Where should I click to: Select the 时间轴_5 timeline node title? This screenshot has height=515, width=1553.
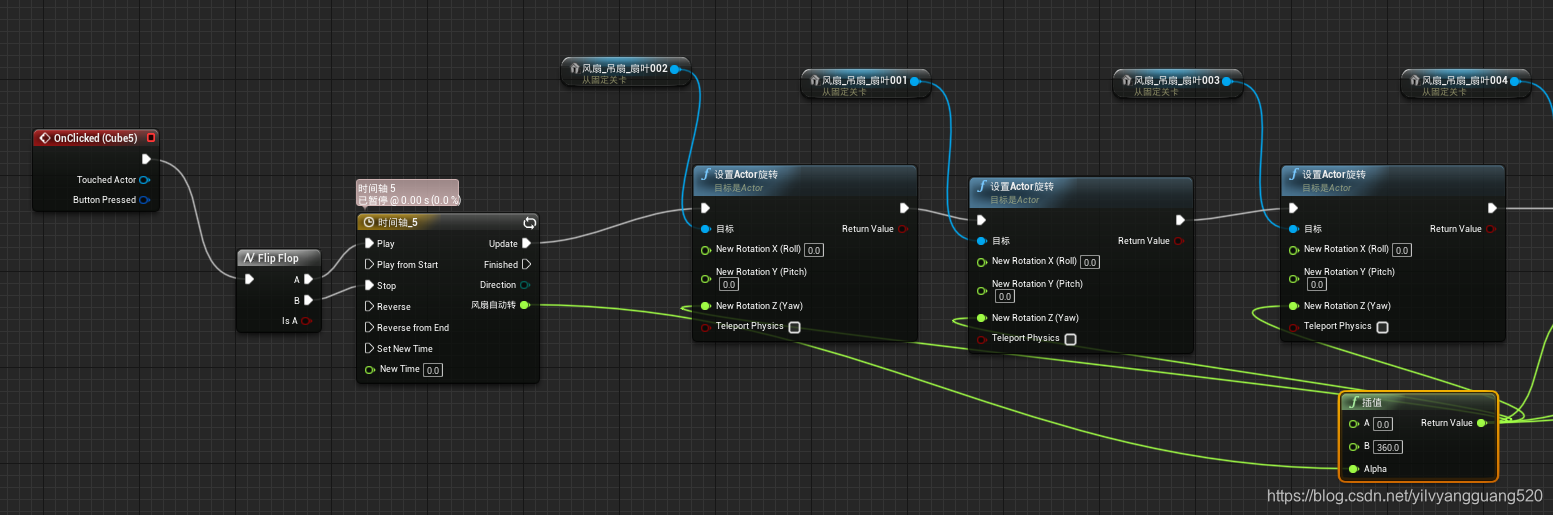398,222
